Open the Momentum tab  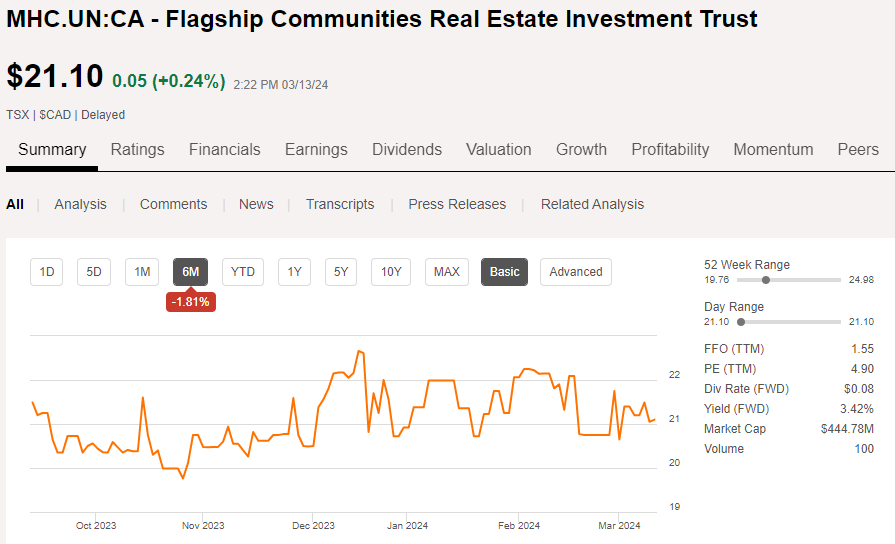pyautogui.click(x=773, y=150)
